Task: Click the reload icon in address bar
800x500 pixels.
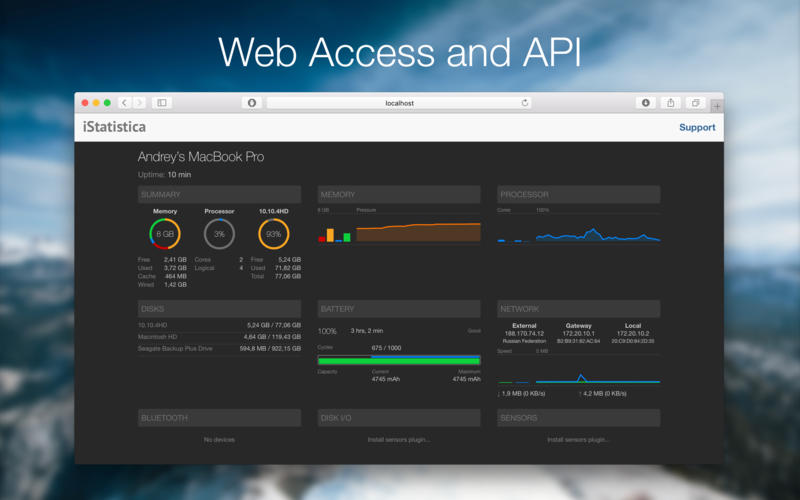Action: coord(525,103)
